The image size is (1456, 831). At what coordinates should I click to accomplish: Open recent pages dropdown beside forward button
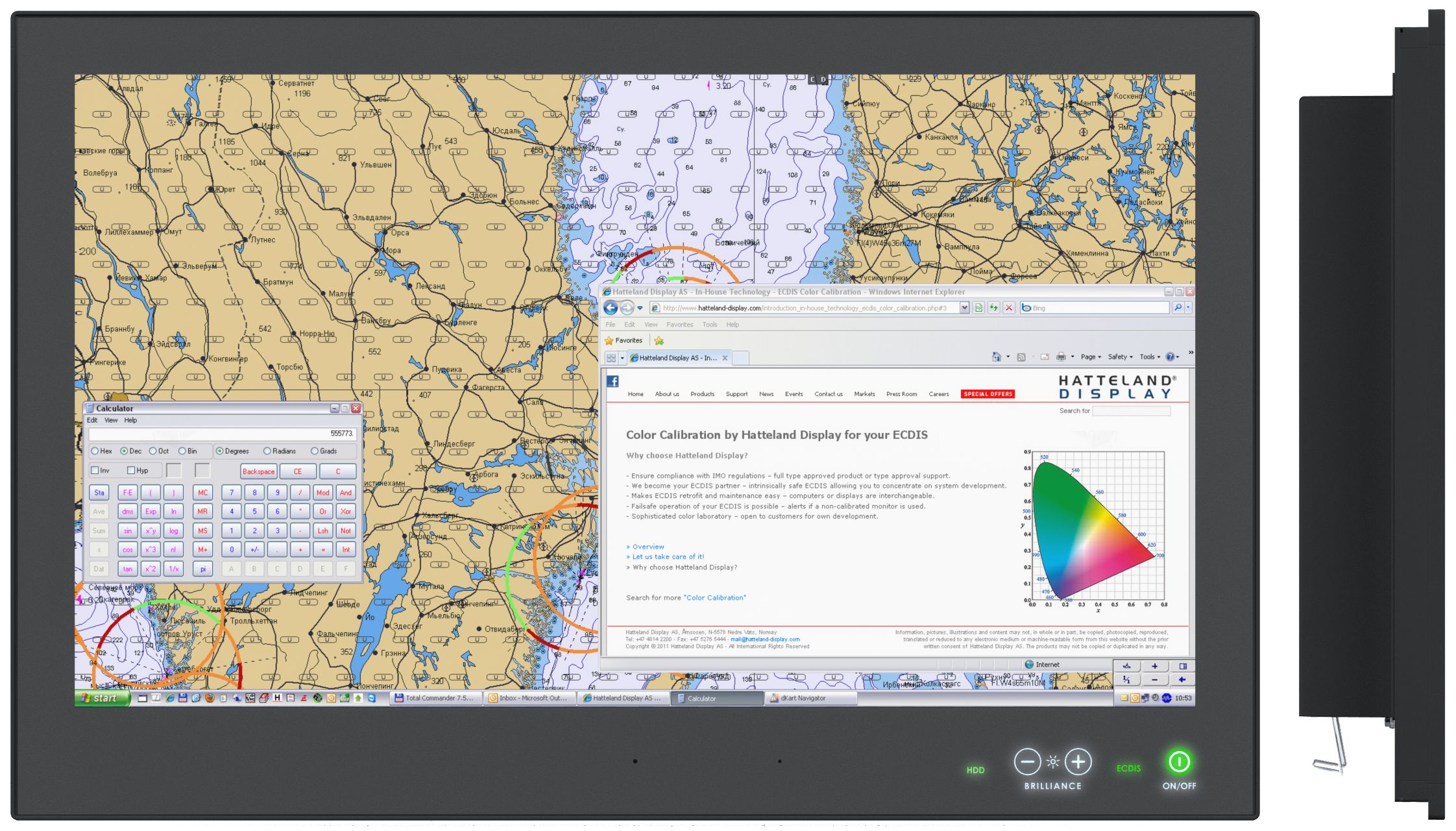coord(640,308)
